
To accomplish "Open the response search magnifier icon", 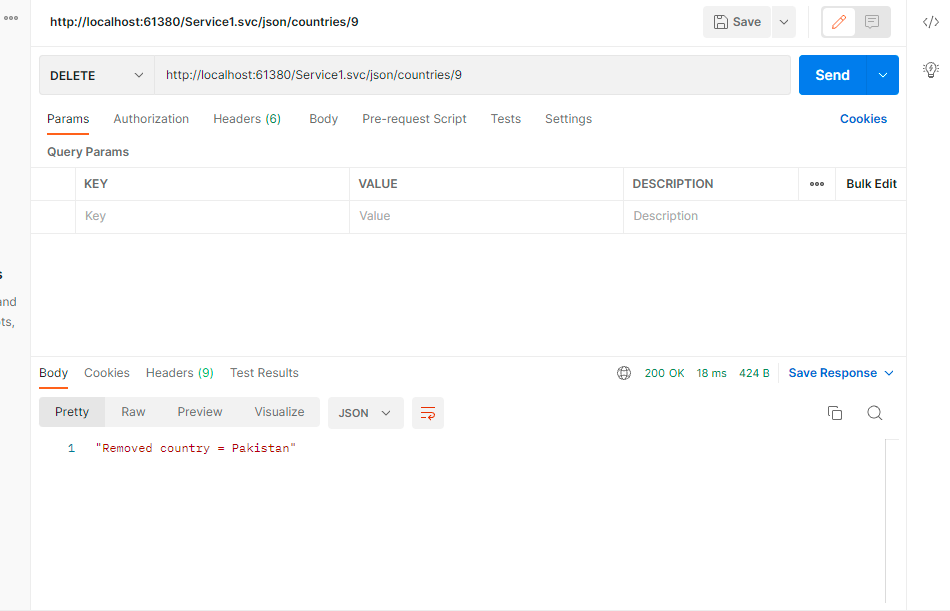I will point(874,413).
